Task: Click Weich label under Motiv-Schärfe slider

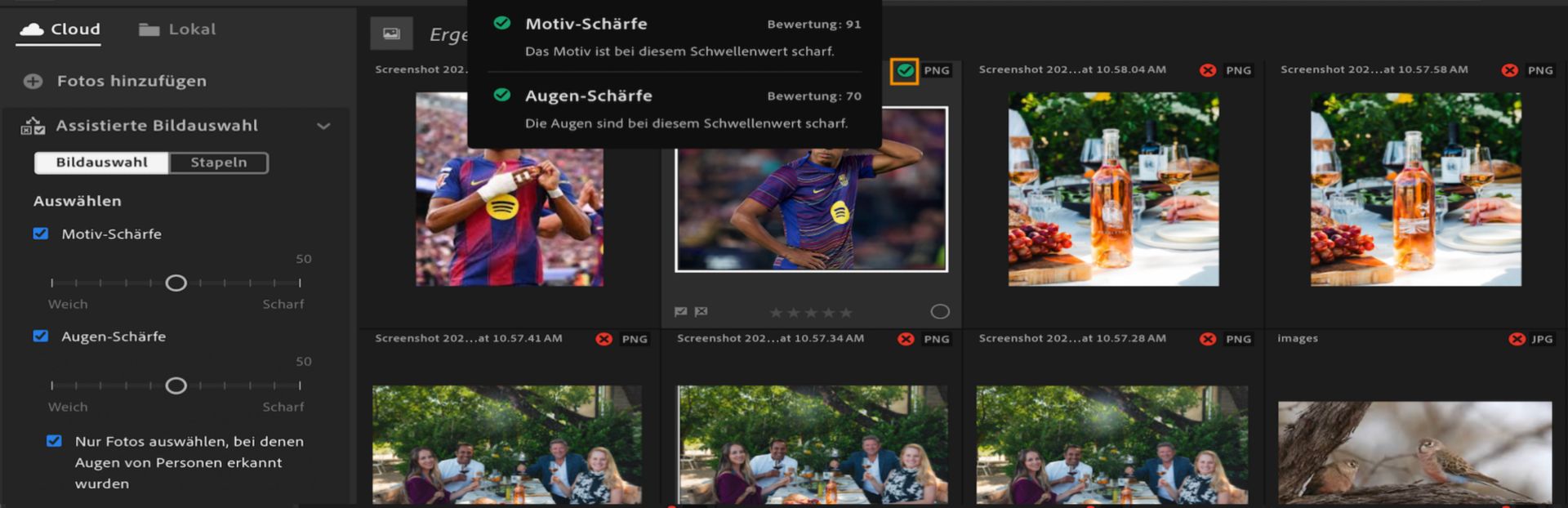Action: click(68, 304)
